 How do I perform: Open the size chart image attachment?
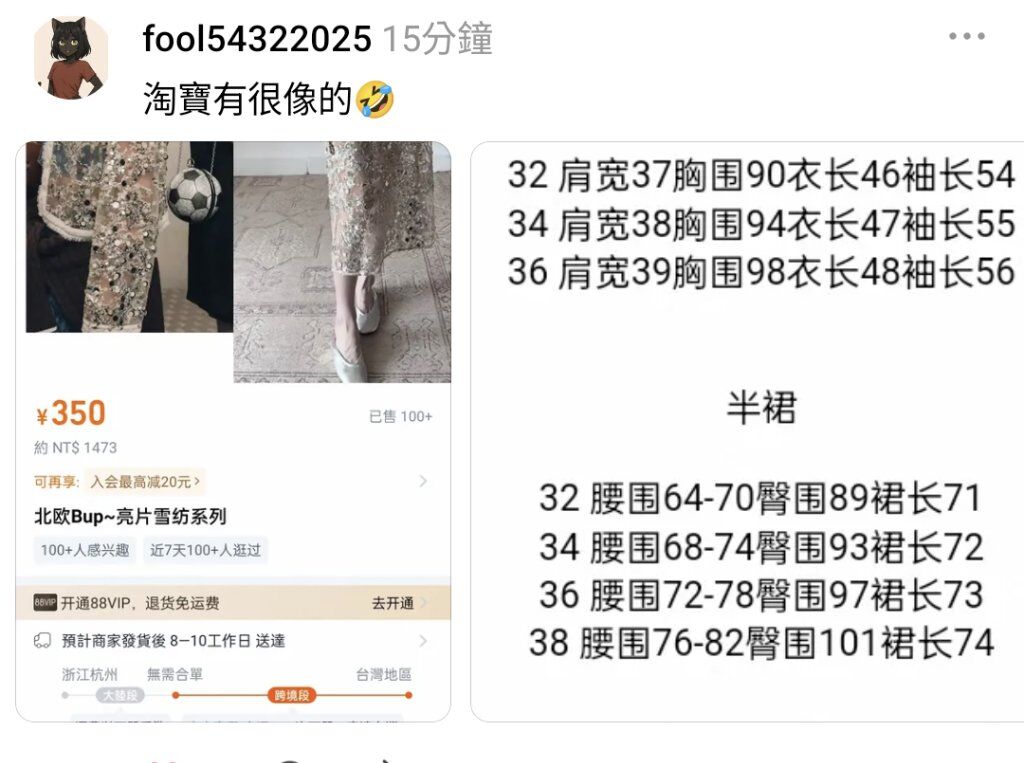click(x=747, y=431)
